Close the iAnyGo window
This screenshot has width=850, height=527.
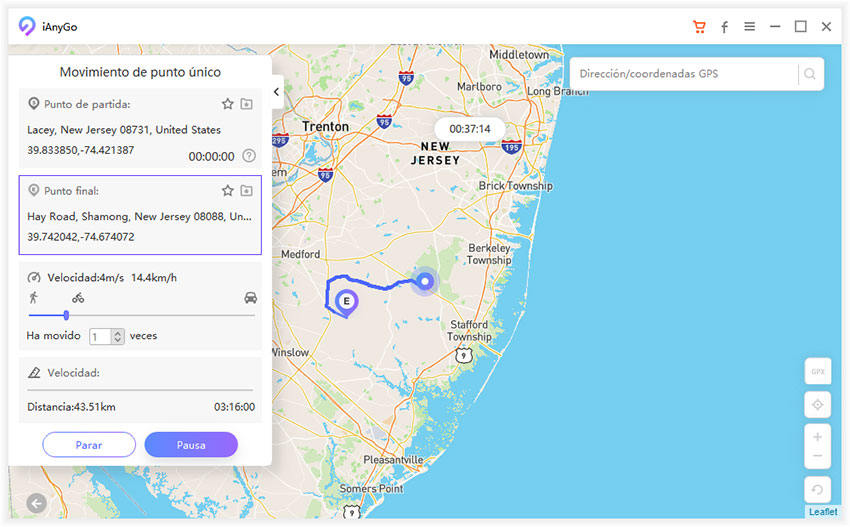(x=826, y=26)
